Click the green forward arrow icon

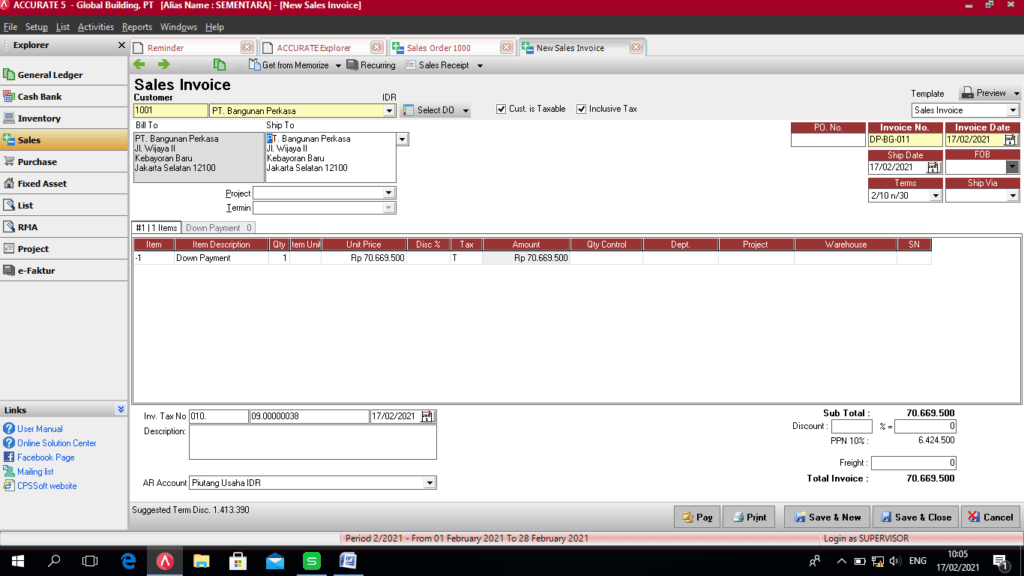(163, 65)
